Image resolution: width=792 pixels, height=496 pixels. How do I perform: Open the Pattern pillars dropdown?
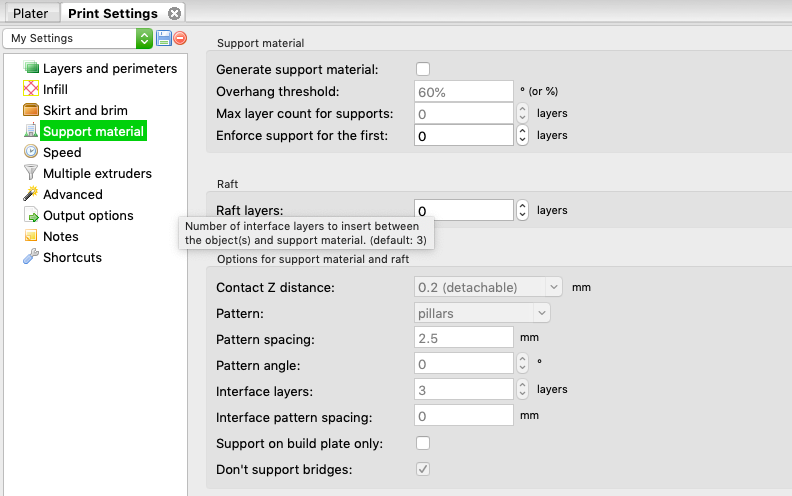click(x=482, y=313)
